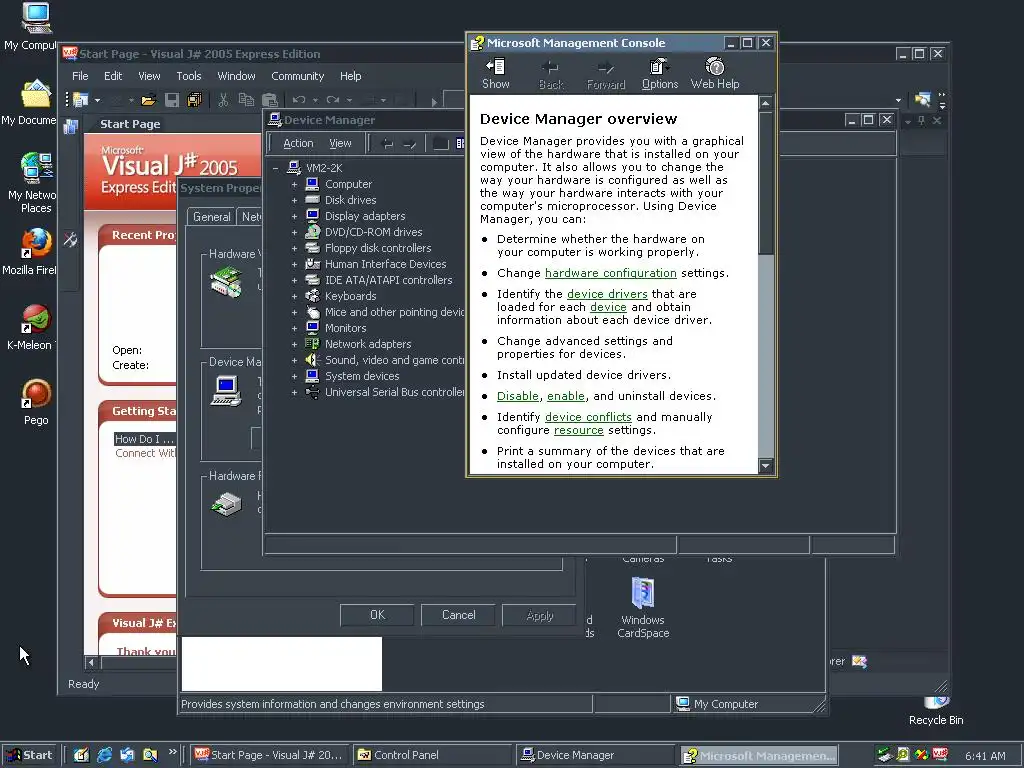
Task: Expand the Display adapters node
Action: pyautogui.click(x=294, y=216)
